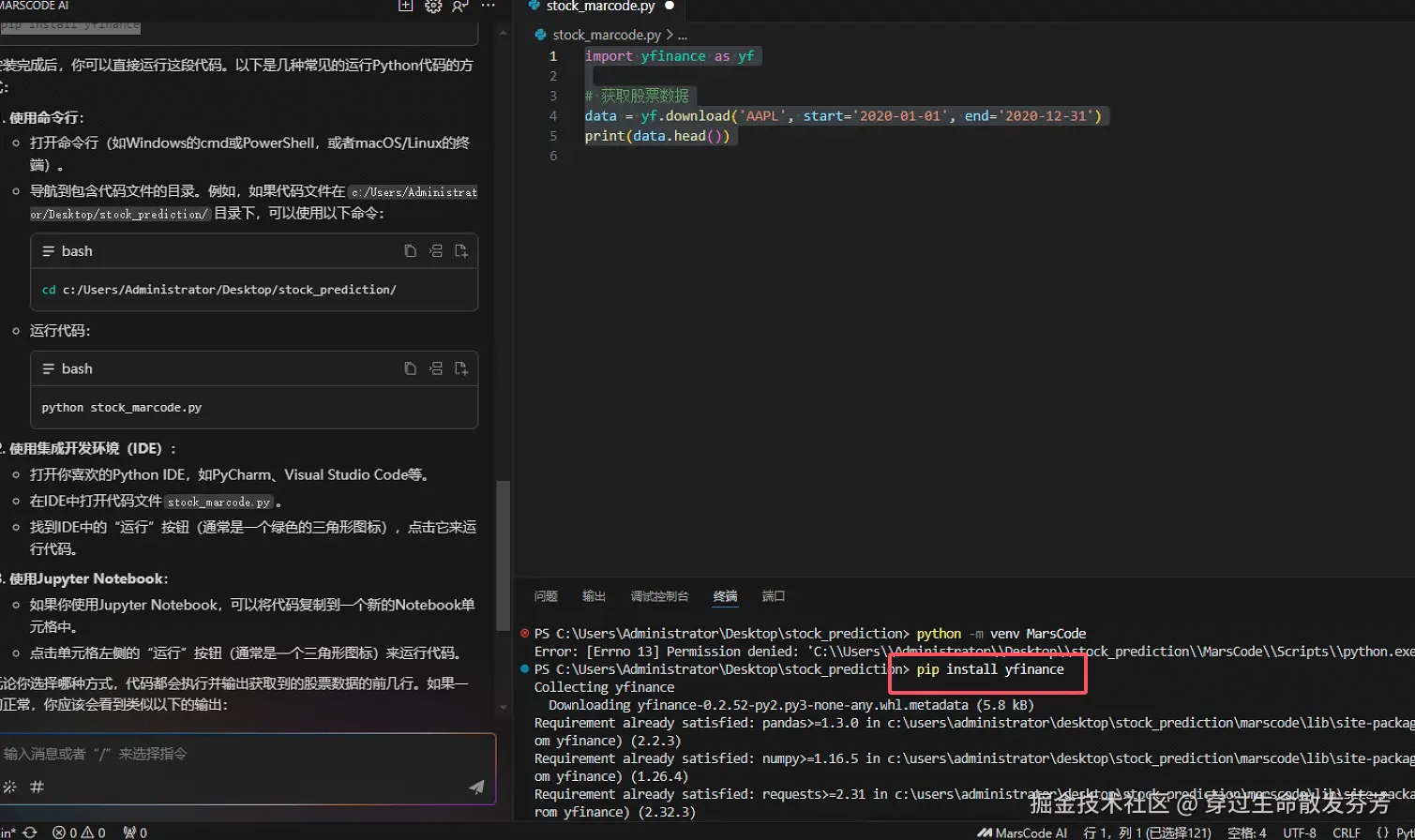Click inline code stock_marcode.py in chat
1415x840 pixels.
tap(219, 502)
